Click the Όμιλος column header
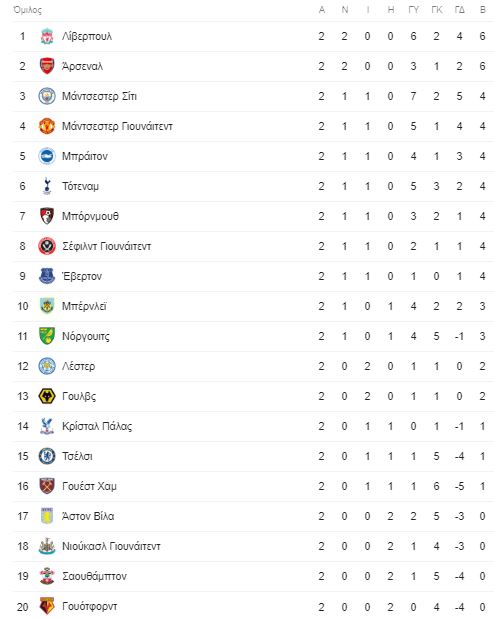 click(27, 10)
